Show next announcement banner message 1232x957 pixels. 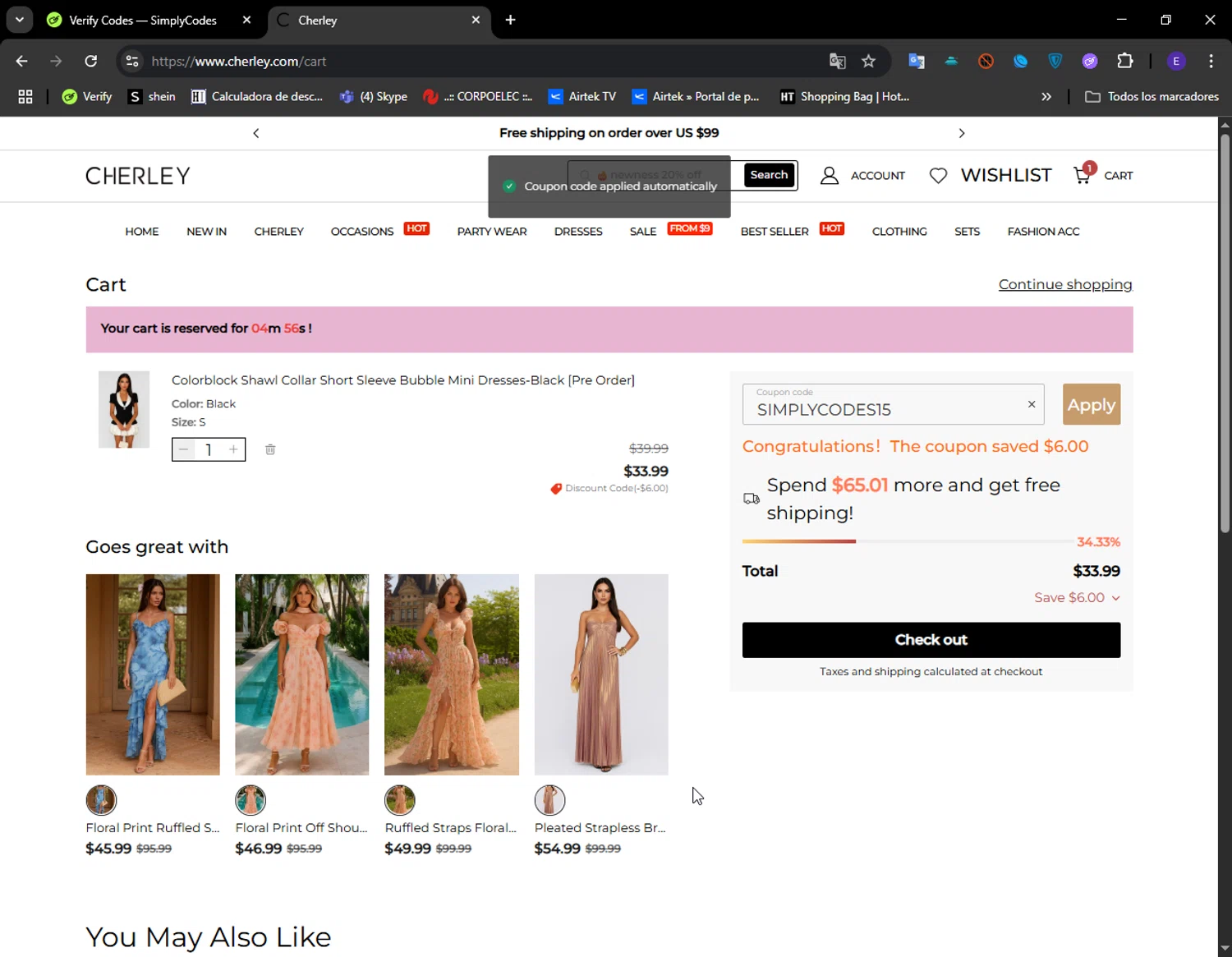coord(962,133)
